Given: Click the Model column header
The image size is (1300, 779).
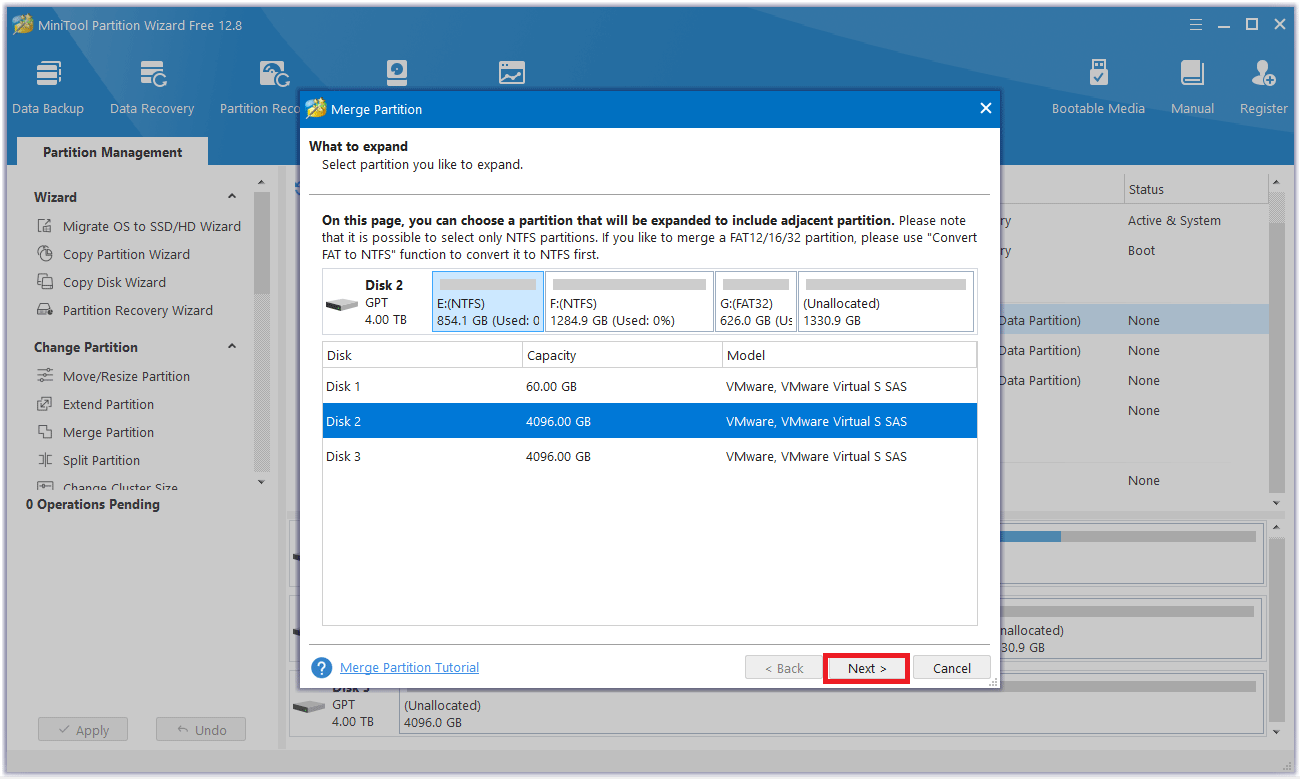Looking at the screenshot, I should tap(849, 355).
